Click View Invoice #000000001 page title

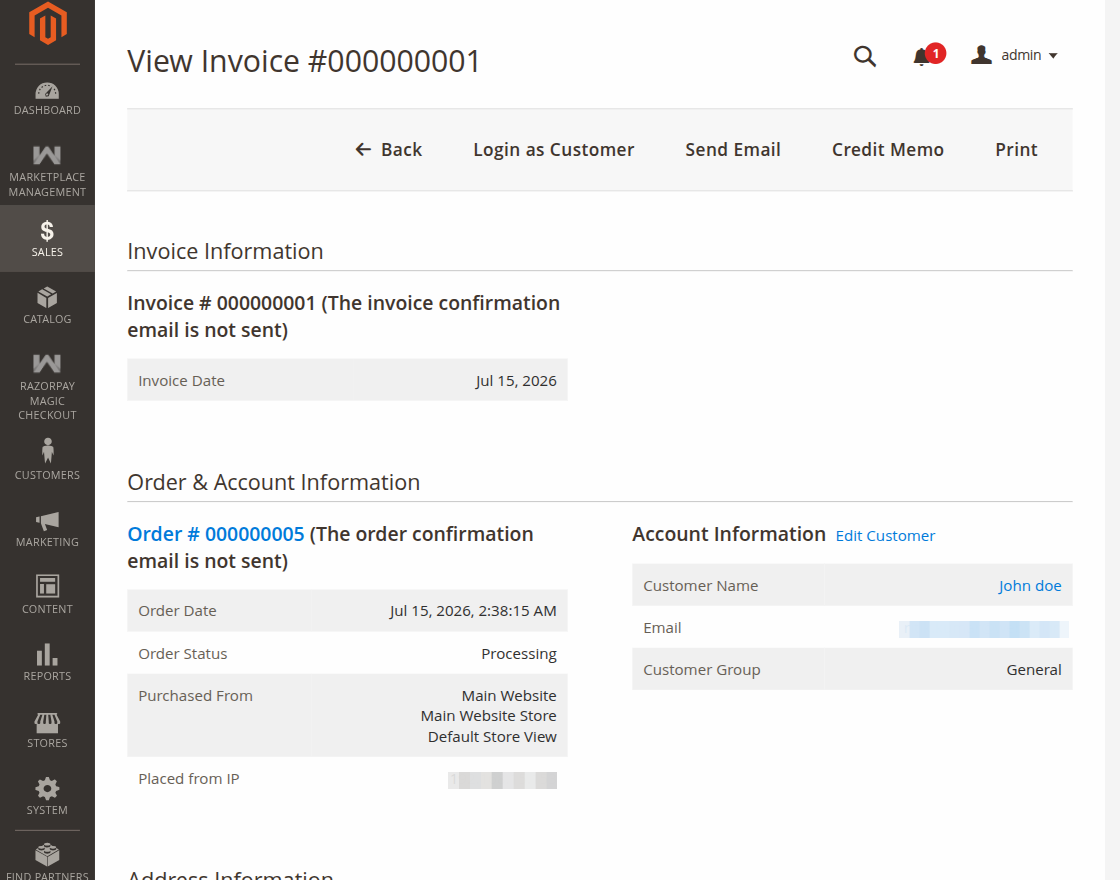click(304, 61)
